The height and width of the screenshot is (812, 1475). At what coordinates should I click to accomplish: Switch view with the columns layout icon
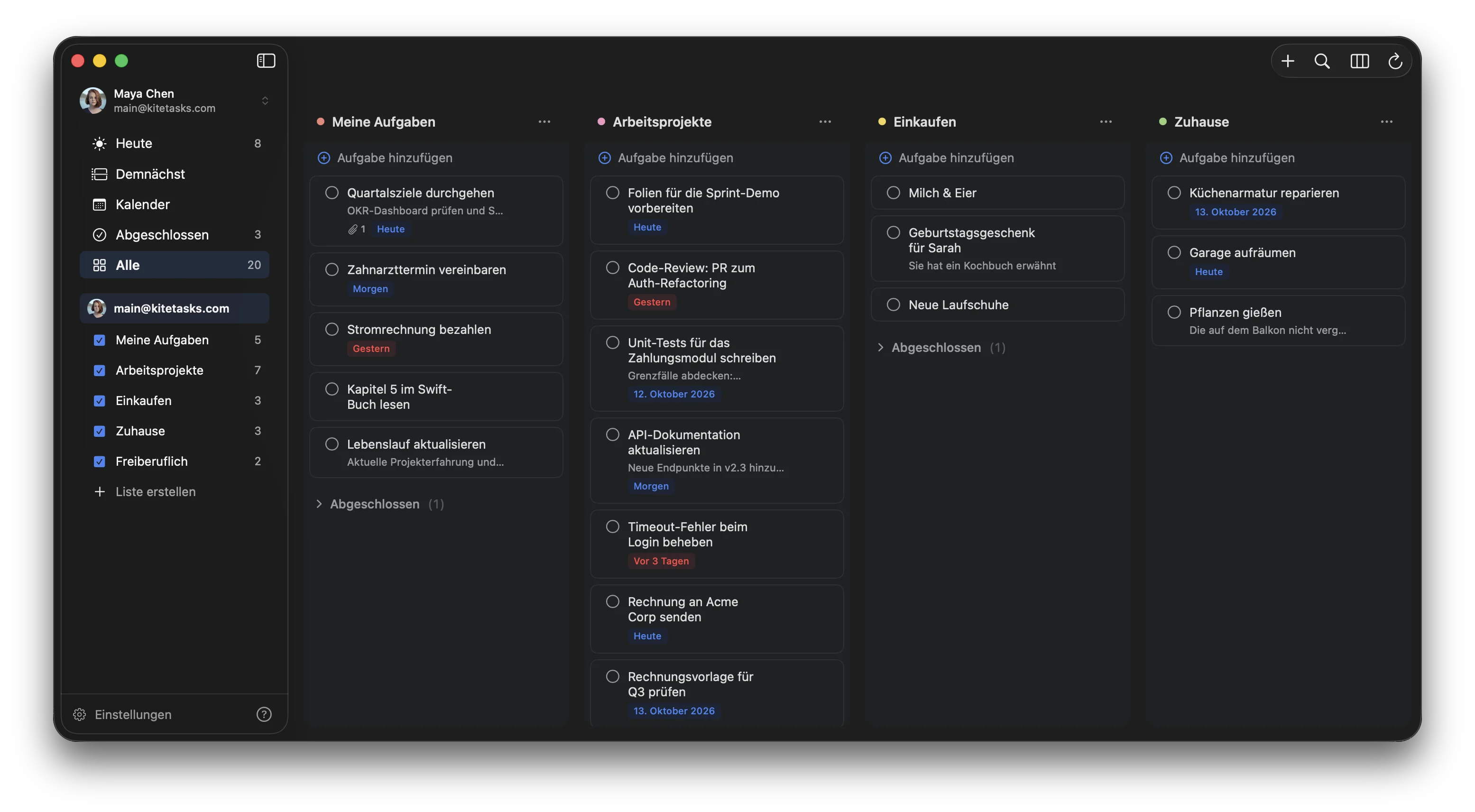tap(1359, 61)
